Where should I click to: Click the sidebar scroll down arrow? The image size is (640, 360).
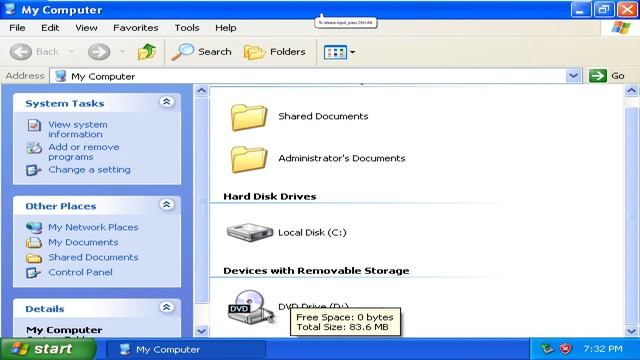pyautogui.click(x=201, y=331)
